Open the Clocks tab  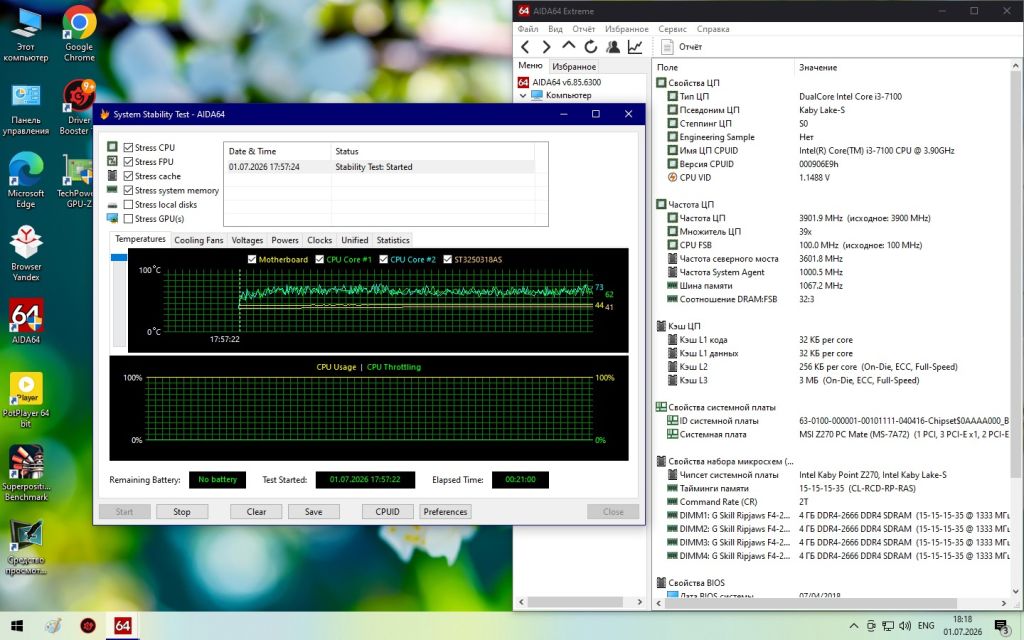[x=319, y=240]
